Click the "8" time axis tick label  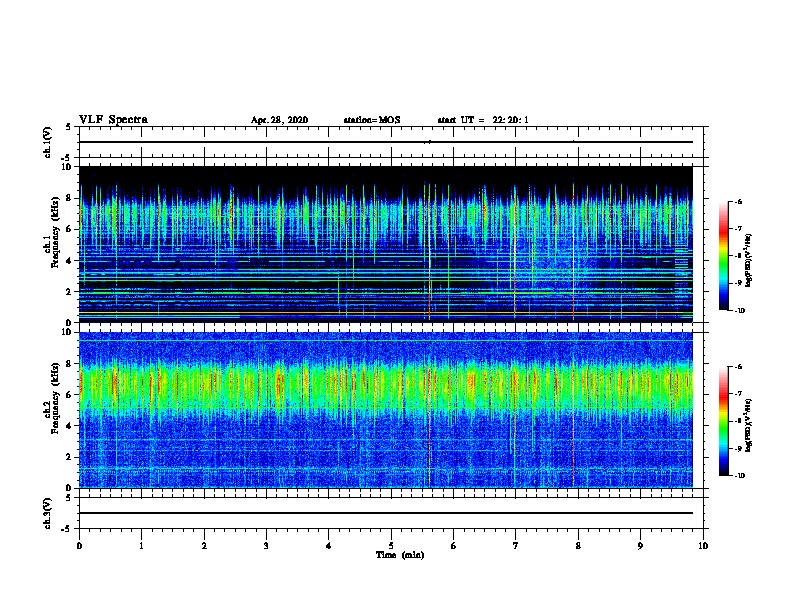pos(578,546)
